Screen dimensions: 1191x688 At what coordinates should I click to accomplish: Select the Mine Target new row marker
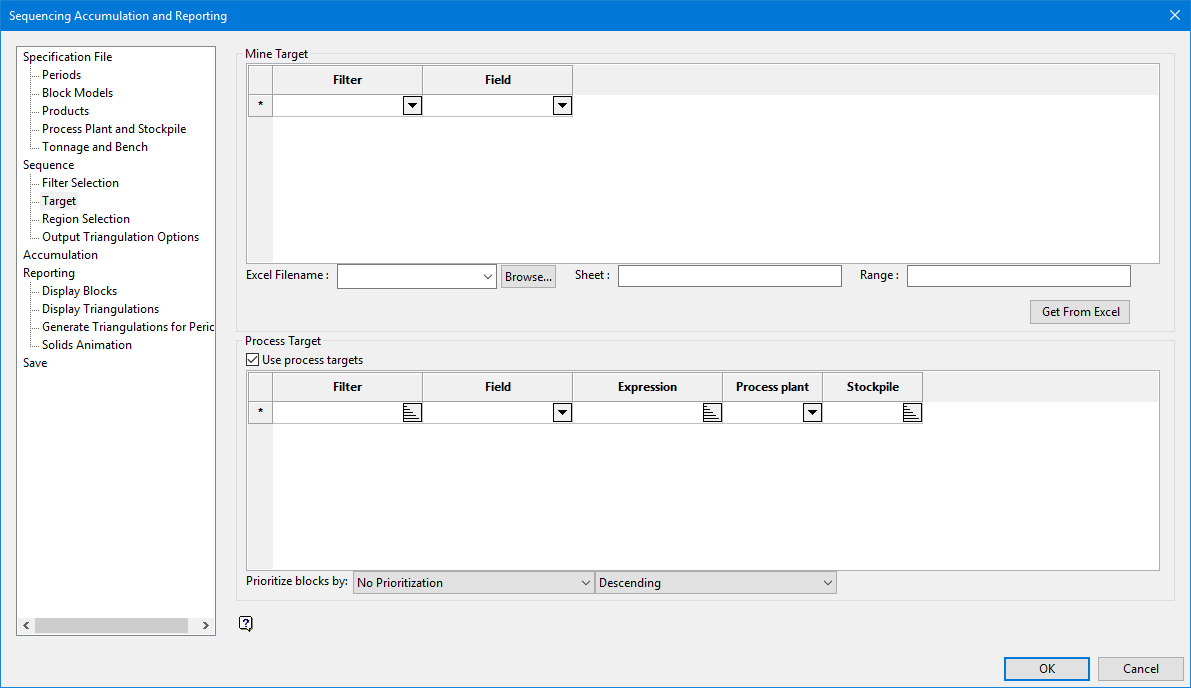tap(260, 106)
